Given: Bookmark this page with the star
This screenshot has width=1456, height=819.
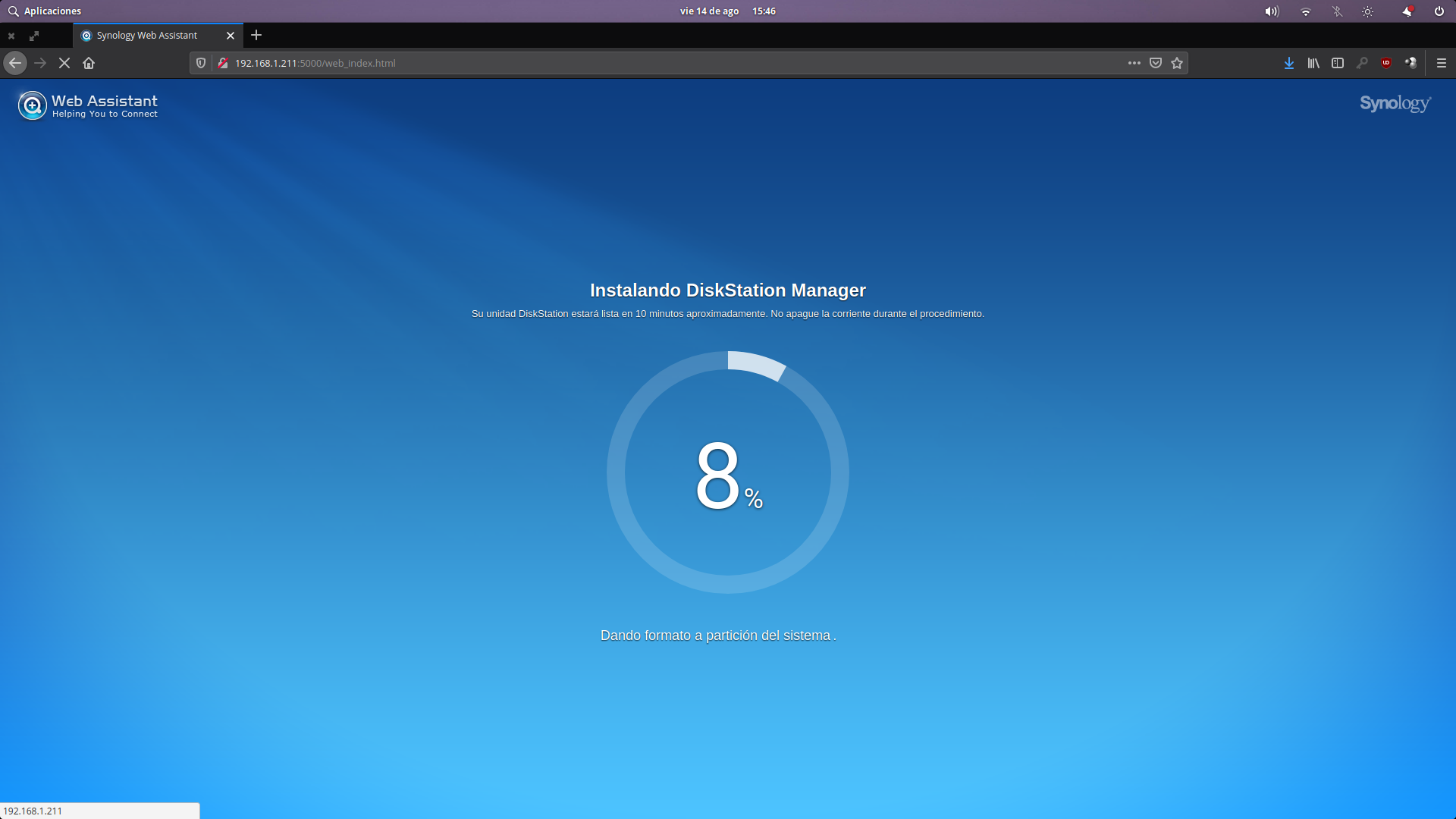Looking at the screenshot, I should (1177, 63).
